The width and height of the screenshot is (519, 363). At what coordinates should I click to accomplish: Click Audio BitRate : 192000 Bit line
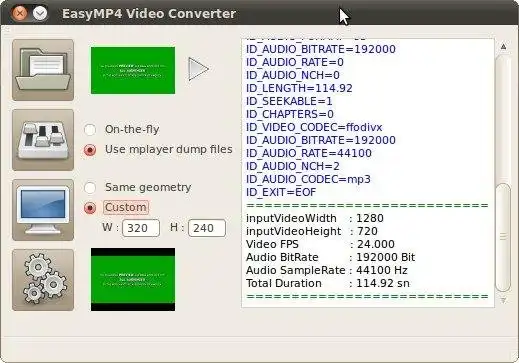coord(330,257)
